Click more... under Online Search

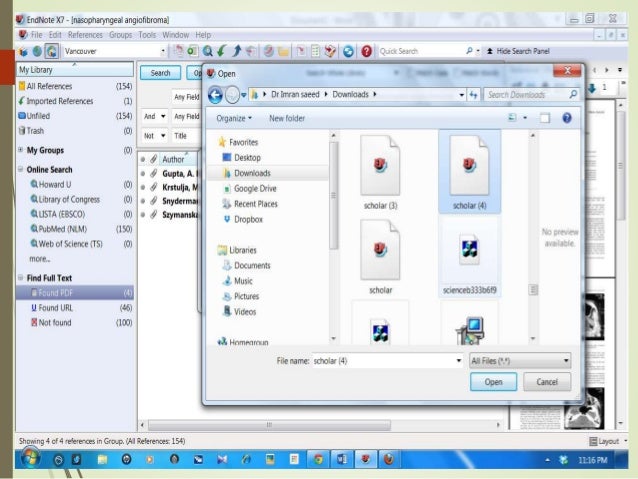(39, 259)
